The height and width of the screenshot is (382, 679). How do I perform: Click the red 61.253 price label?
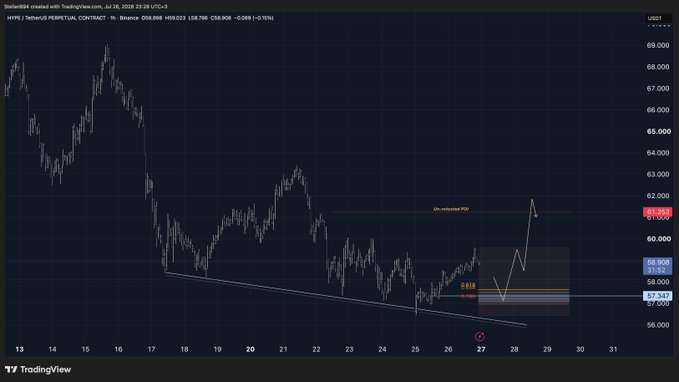tap(657, 212)
